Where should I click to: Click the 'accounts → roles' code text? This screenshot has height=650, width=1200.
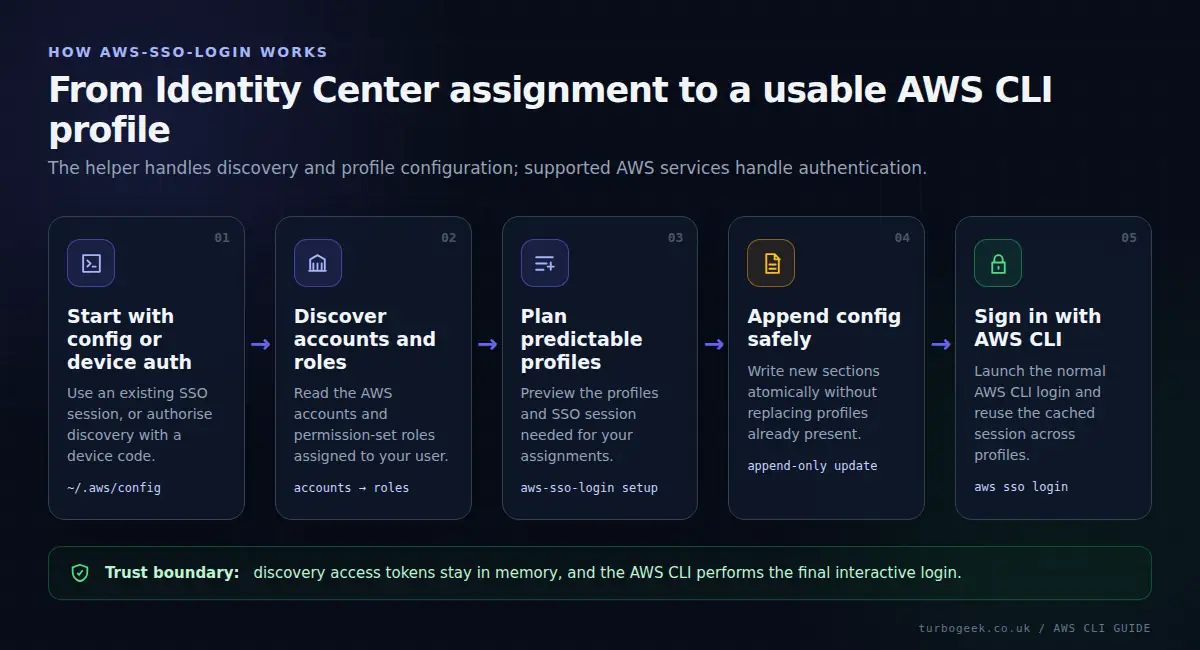[351, 488]
